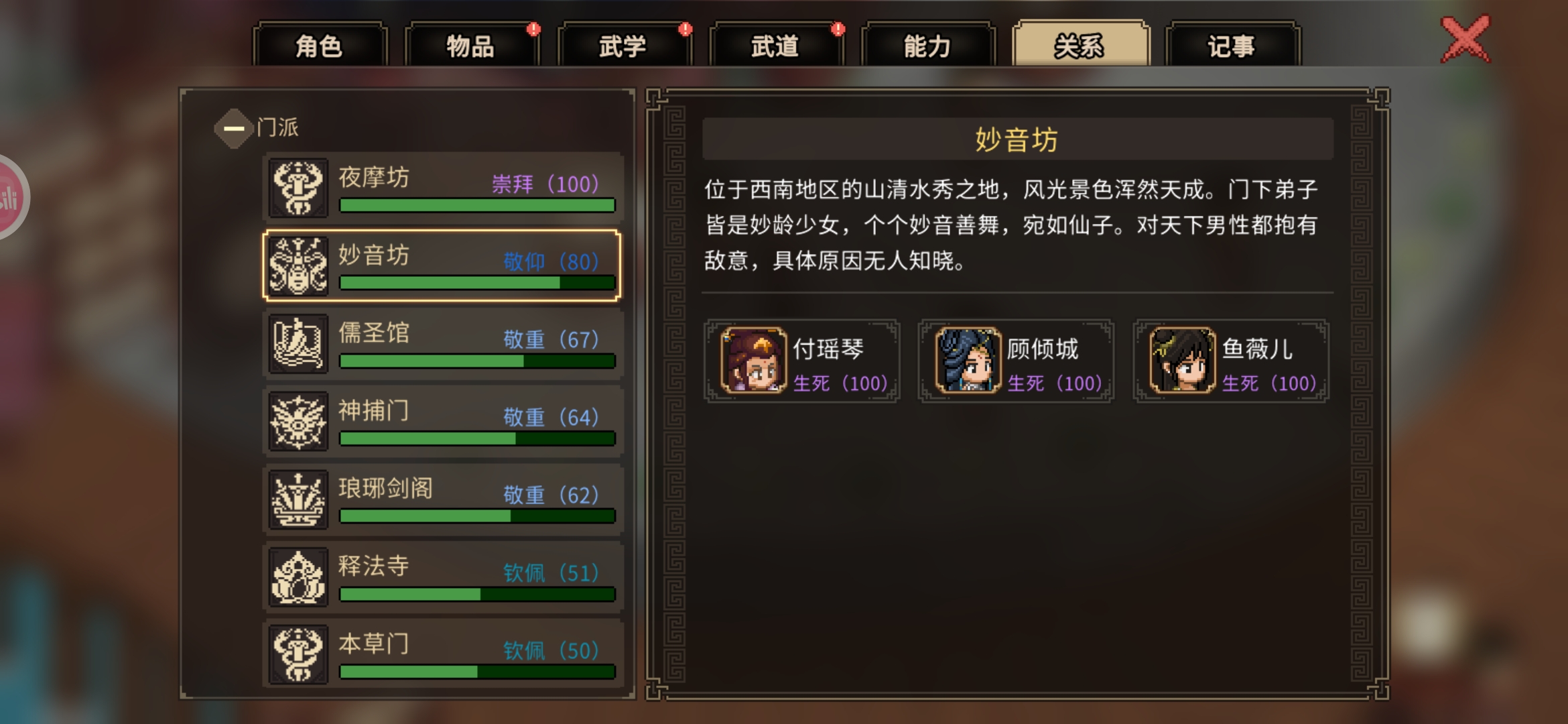This screenshot has width=1568, height=724.
Task: Open 付瑶琴 character portrait
Action: [x=753, y=360]
